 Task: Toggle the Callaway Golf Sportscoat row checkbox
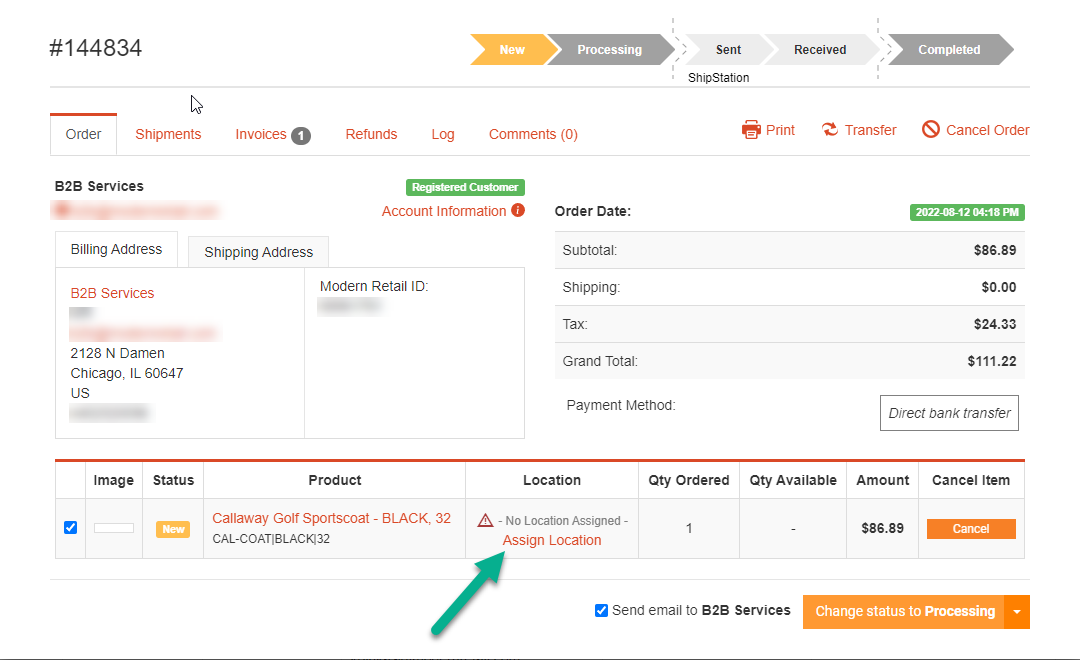(x=70, y=528)
